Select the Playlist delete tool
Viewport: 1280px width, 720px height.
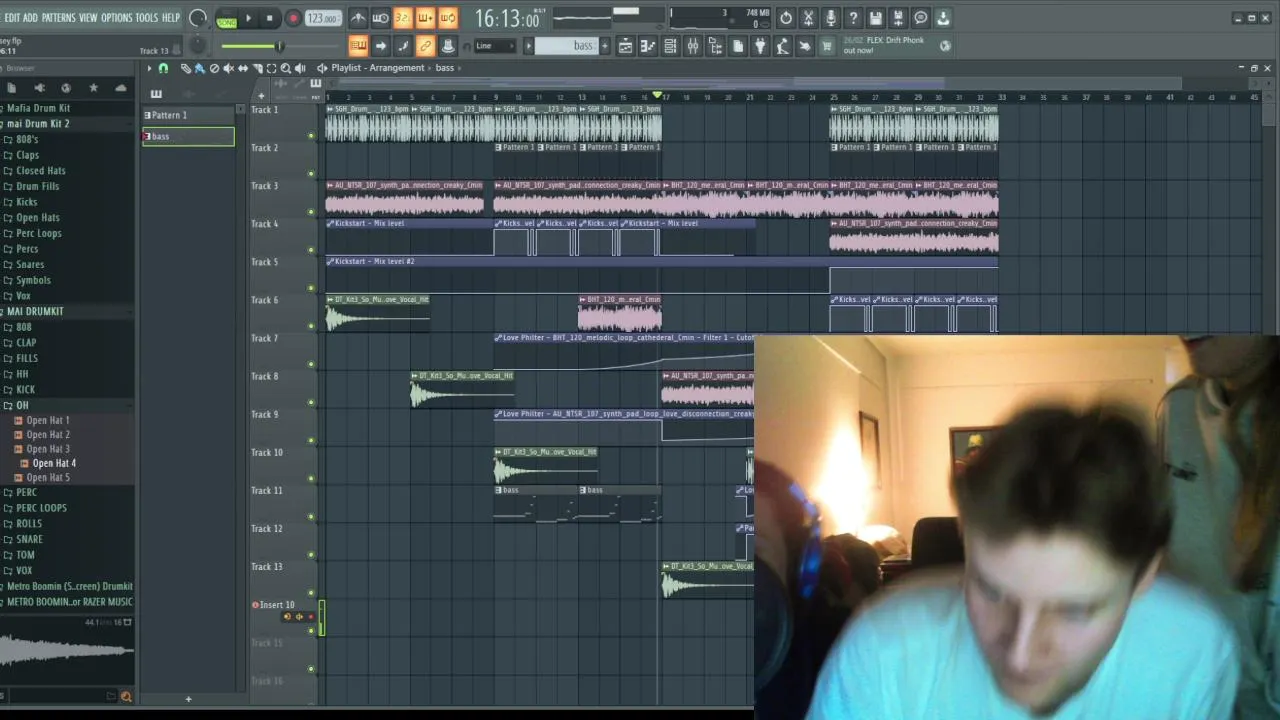(x=214, y=68)
